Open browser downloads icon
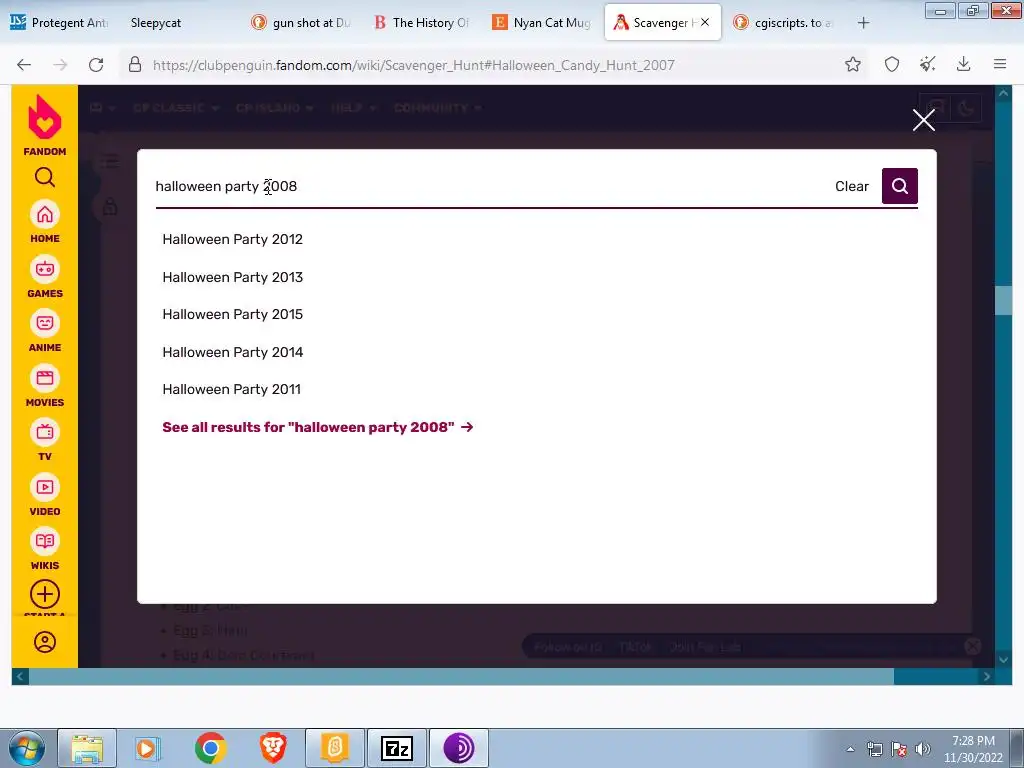This screenshot has height=768, width=1024. 963,64
